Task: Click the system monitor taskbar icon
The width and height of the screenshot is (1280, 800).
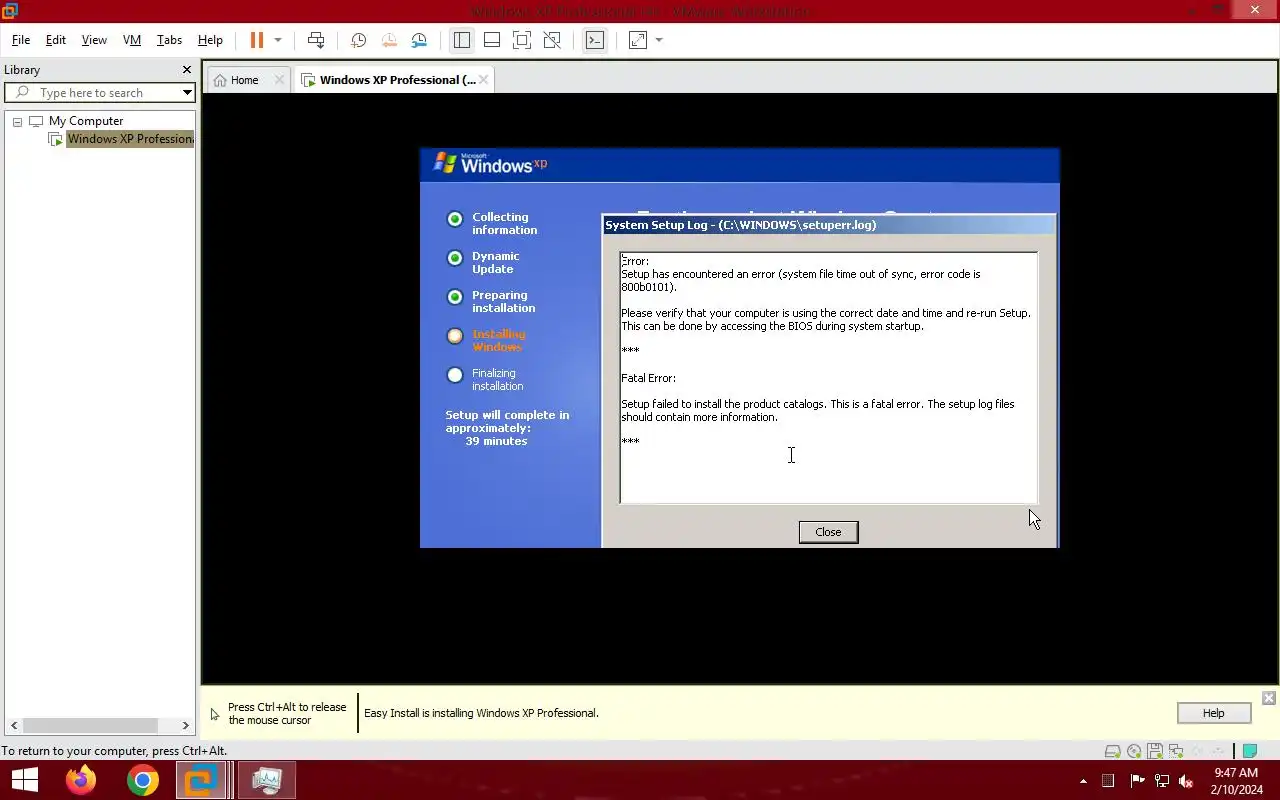Action: point(266,780)
